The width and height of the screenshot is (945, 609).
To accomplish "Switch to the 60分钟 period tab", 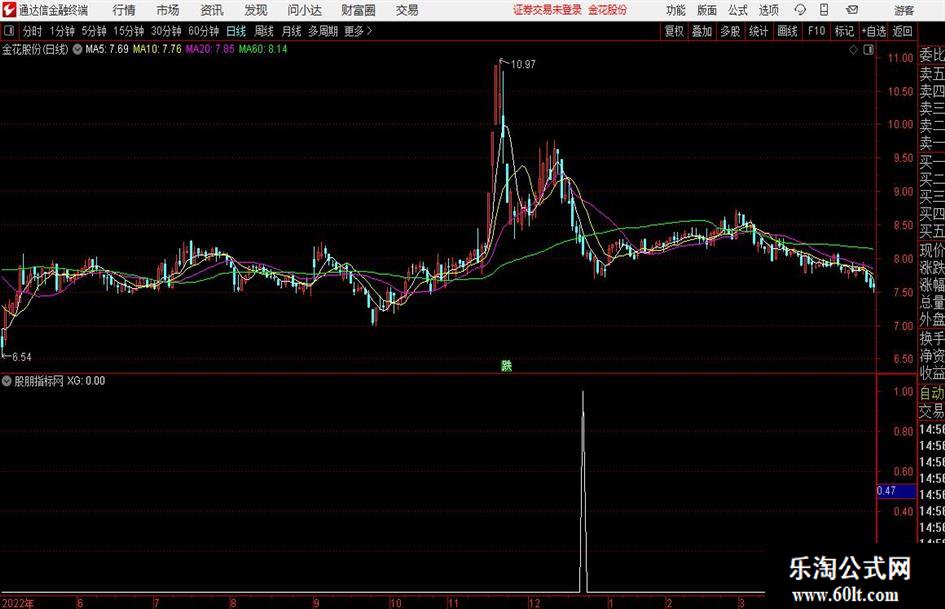I will [203, 31].
